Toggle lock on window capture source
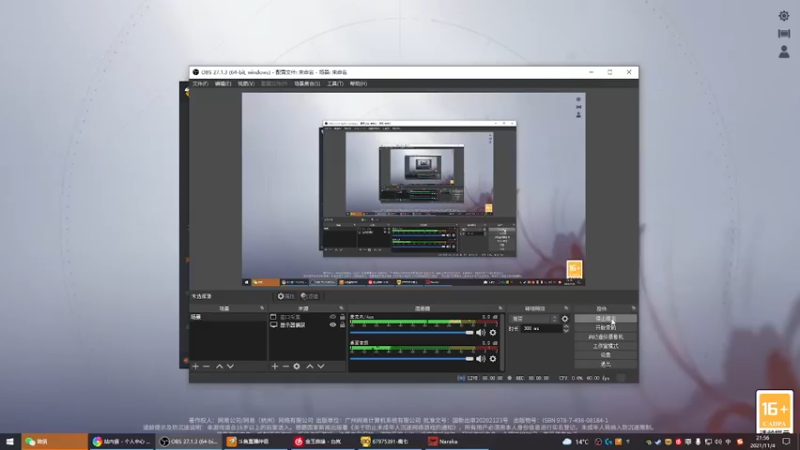Image resolution: width=800 pixels, height=450 pixels. coord(342,317)
